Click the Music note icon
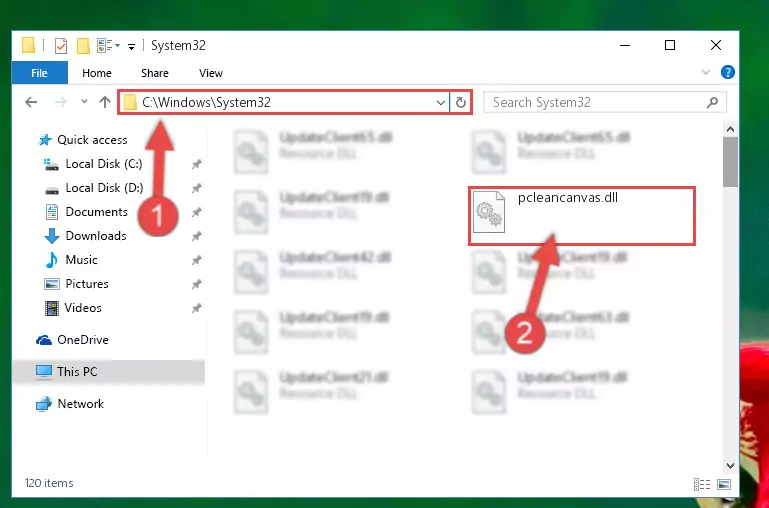 [x=51, y=260]
